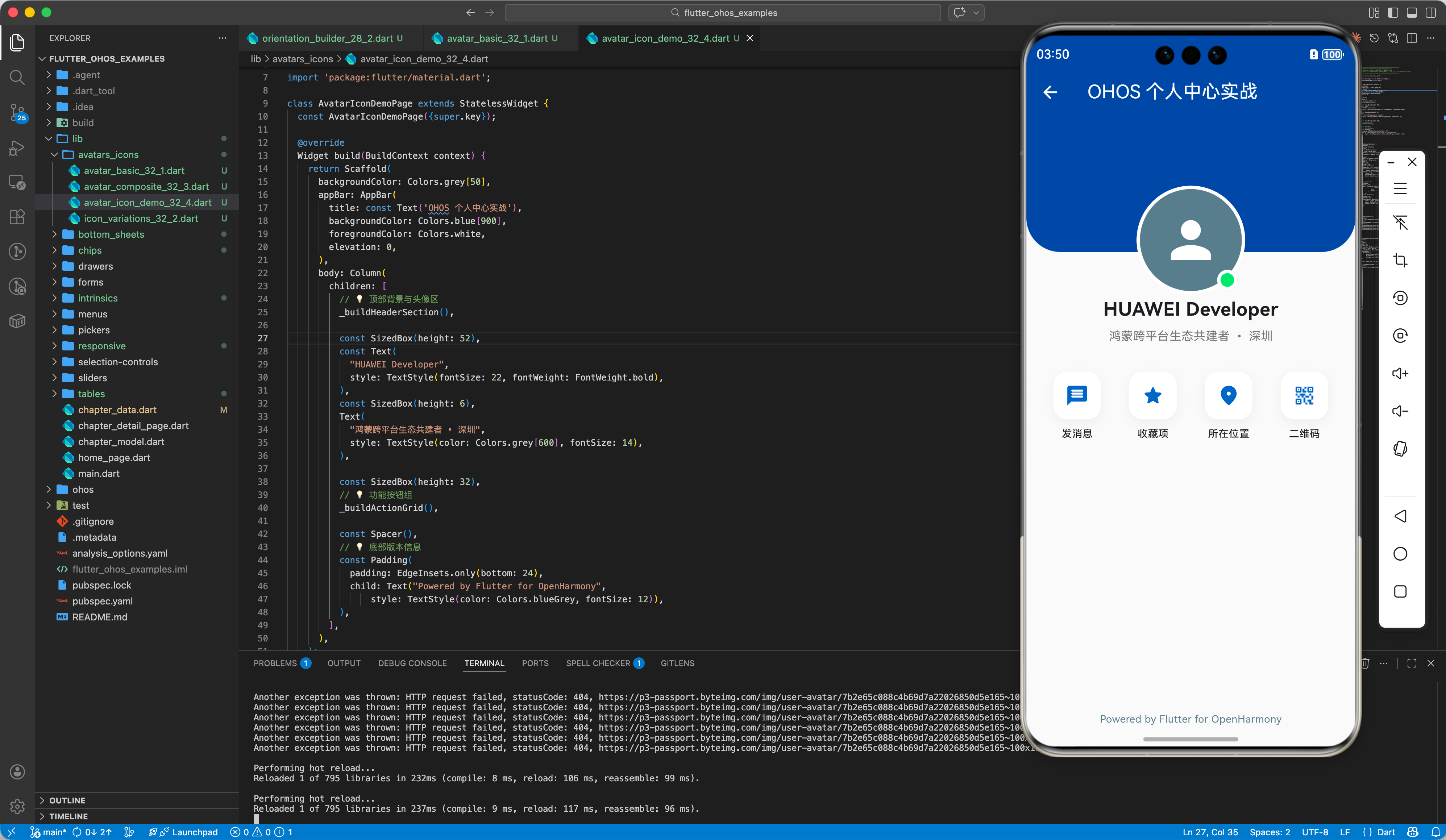Tap the 发消息 message icon in emulator
Viewport: 1446px width, 840px height.
(1076, 395)
